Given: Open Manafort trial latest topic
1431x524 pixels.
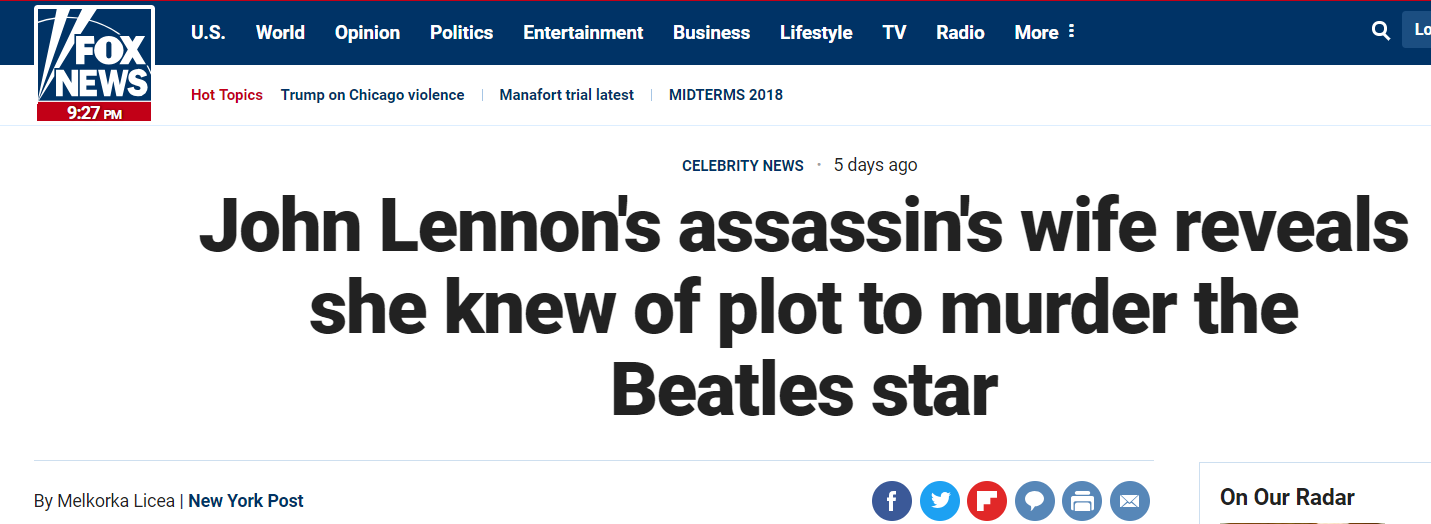Looking at the screenshot, I should tap(566, 95).
